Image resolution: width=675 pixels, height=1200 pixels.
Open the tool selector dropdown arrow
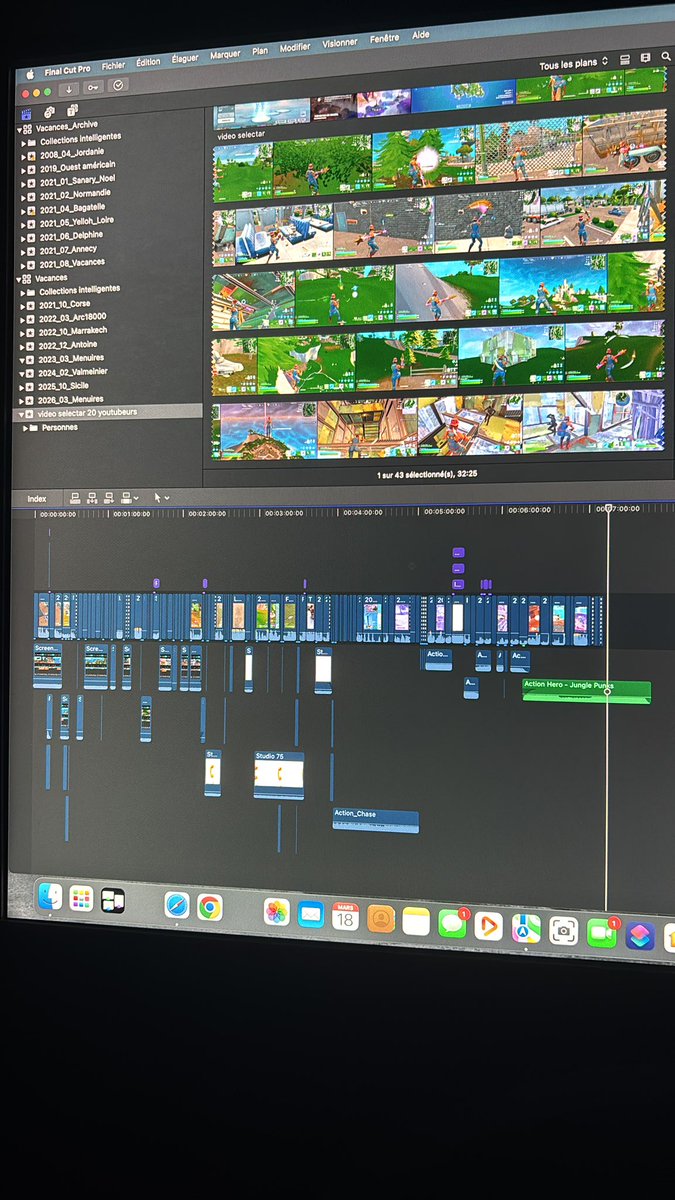point(167,497)
